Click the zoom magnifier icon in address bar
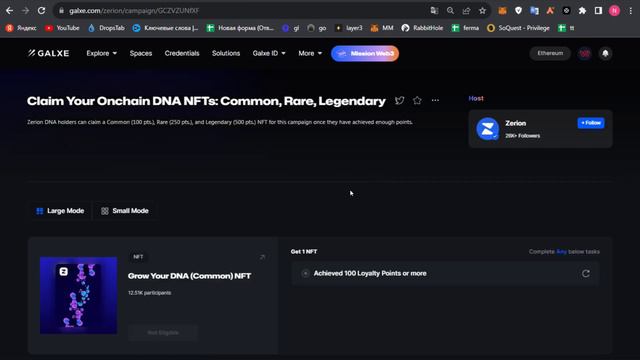 450,11
